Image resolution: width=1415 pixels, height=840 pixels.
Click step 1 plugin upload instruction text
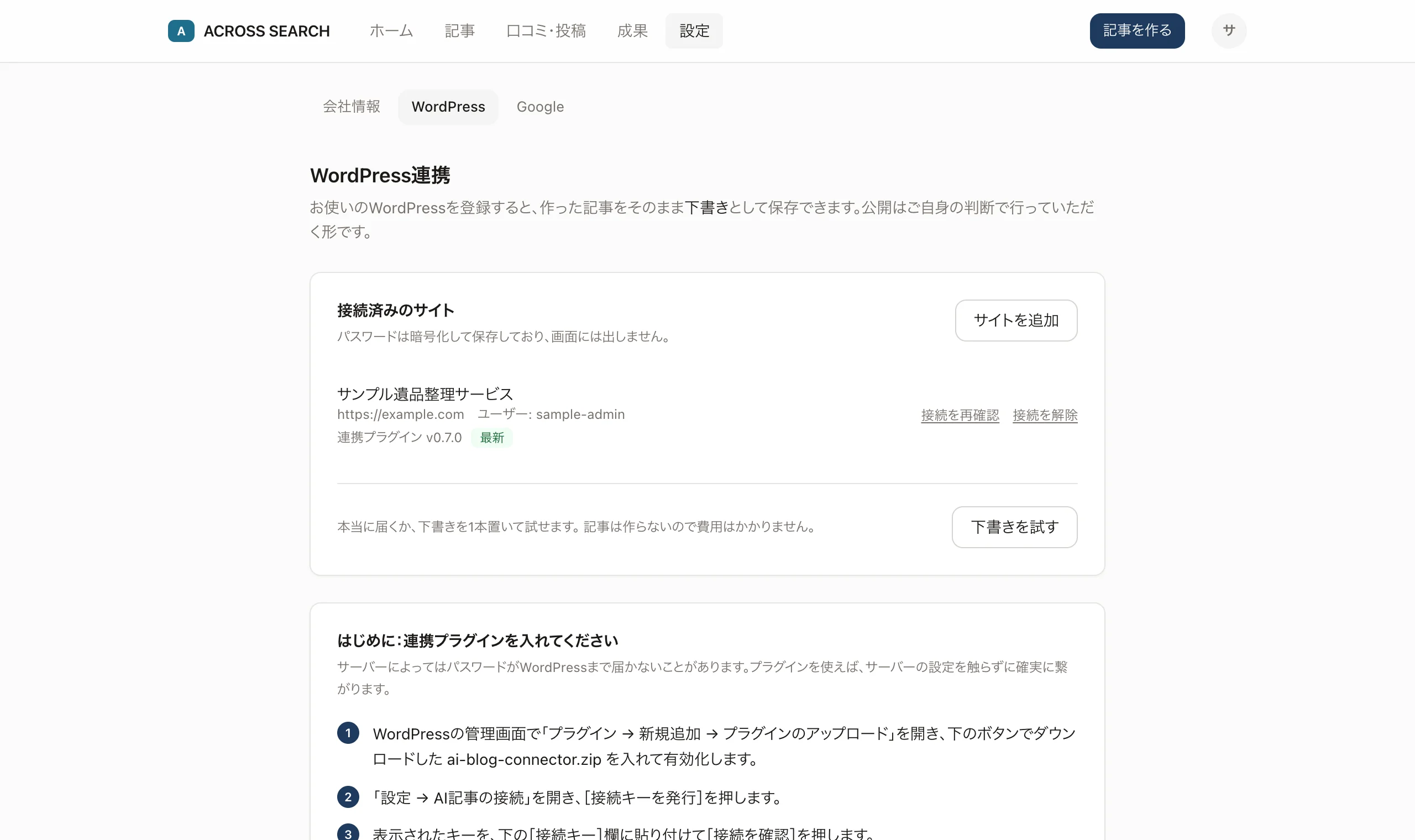pyautogui.click(x=724, y=746)
